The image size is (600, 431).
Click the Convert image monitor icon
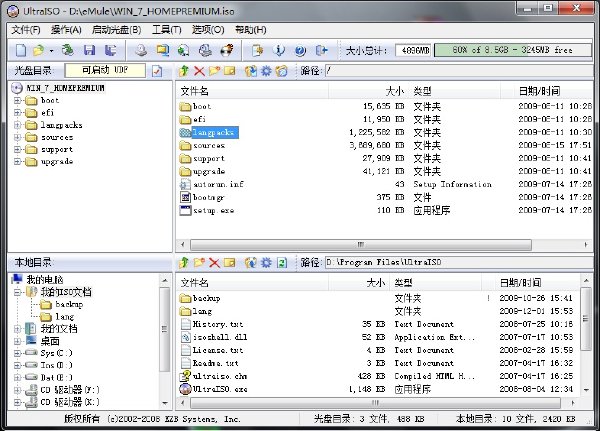pyautogui.click(x=163, y=50)
